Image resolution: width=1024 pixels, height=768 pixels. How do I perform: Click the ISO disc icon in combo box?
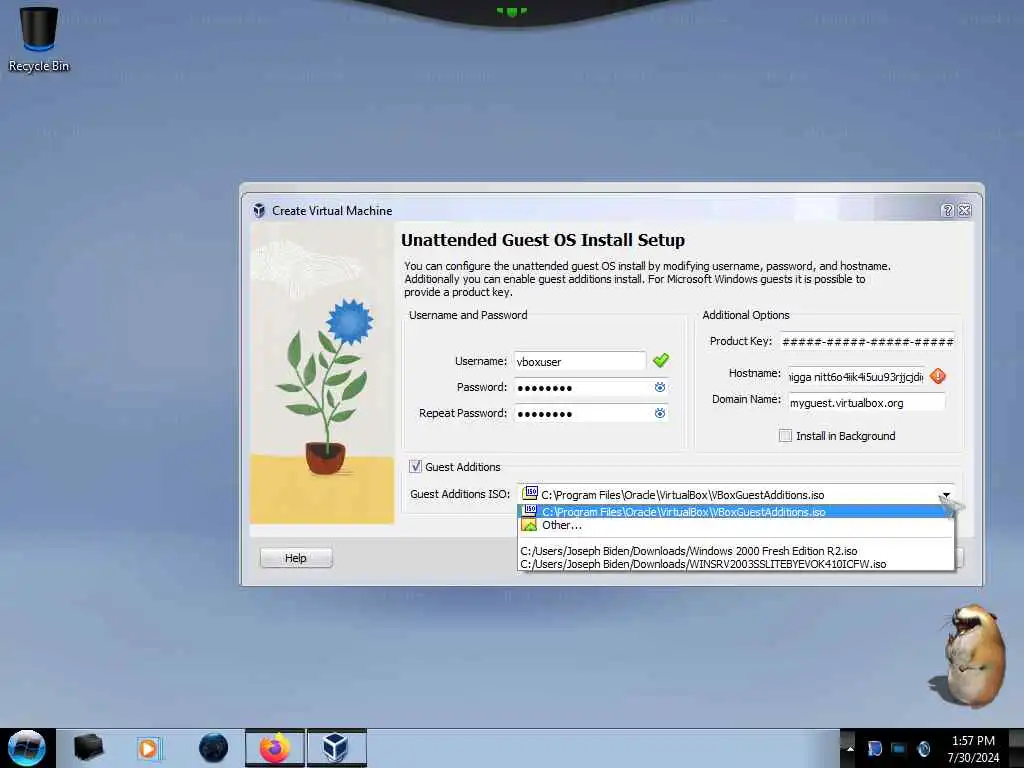(530, 493)
